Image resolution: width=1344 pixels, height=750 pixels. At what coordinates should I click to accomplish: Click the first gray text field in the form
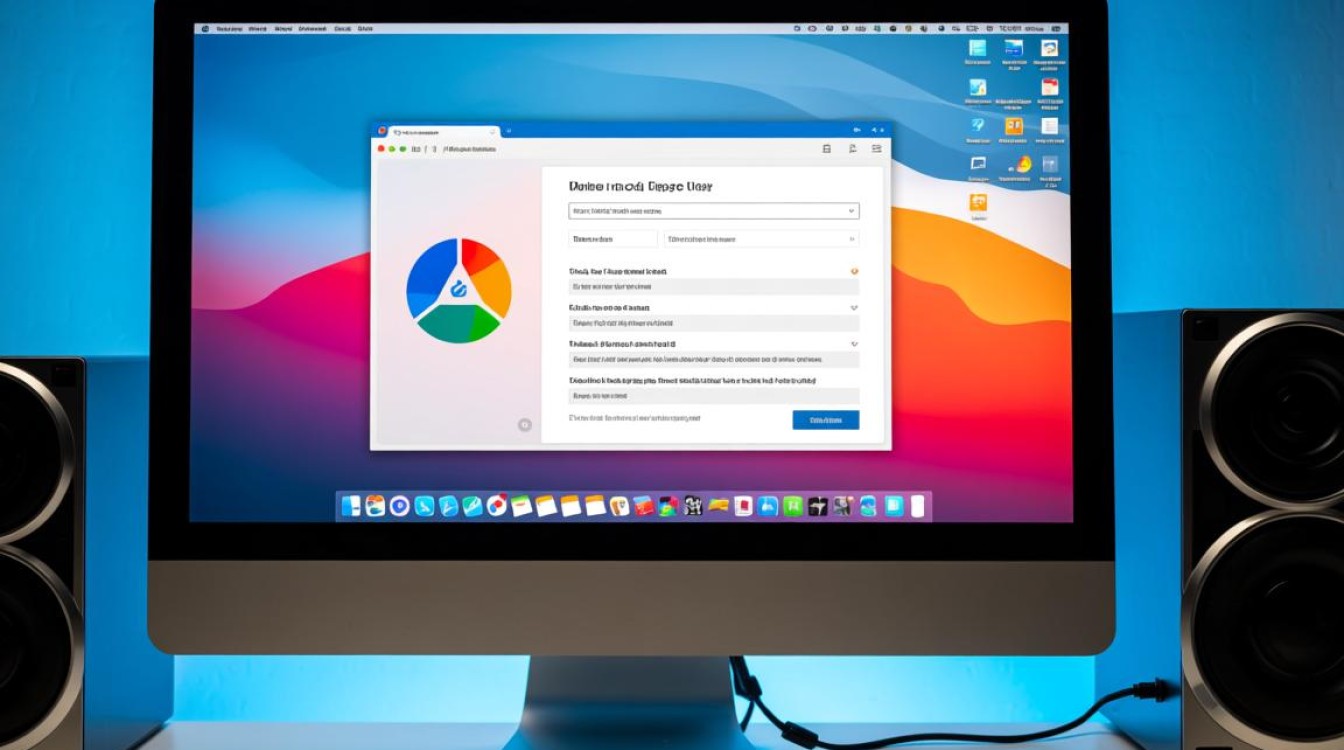click(x=713, y=287)
